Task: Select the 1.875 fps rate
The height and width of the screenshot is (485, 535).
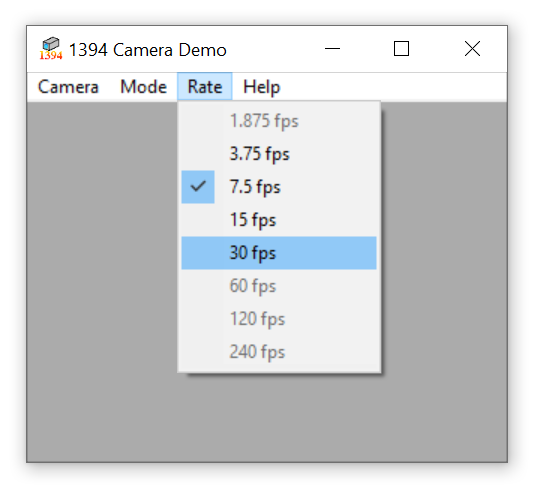Action: point(279,121)
